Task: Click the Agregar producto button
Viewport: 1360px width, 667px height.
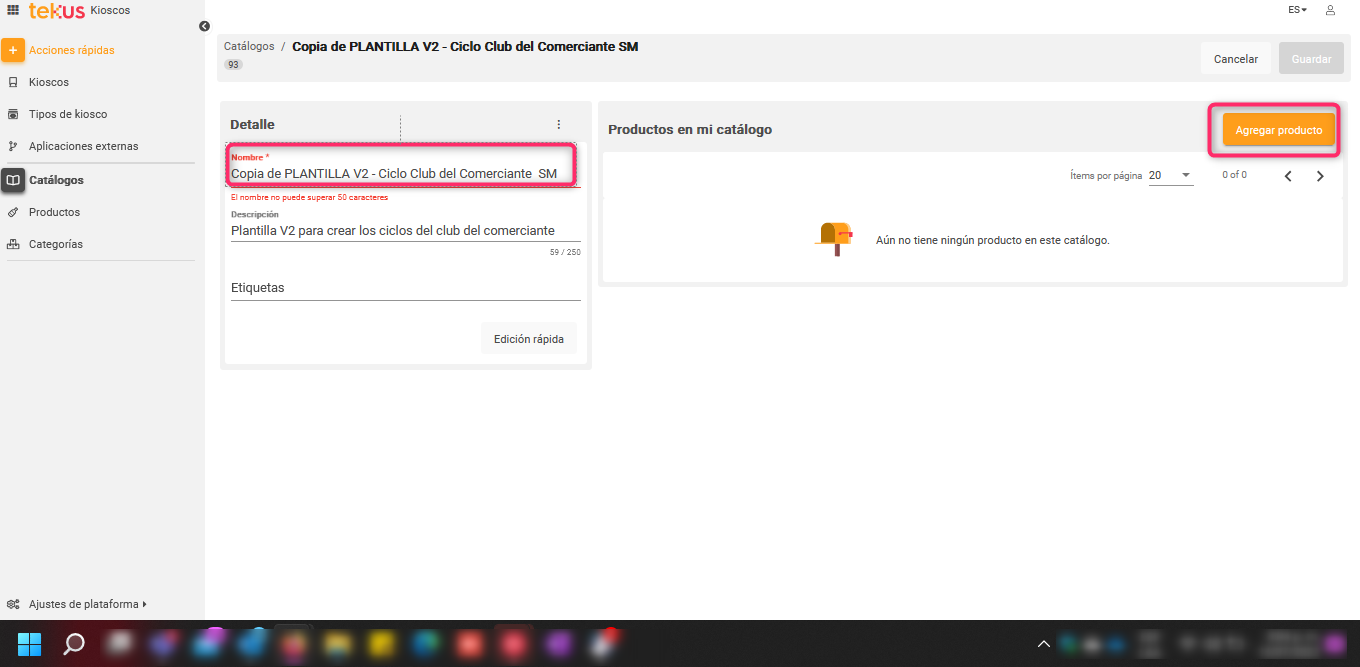Action: (1278, 130)
